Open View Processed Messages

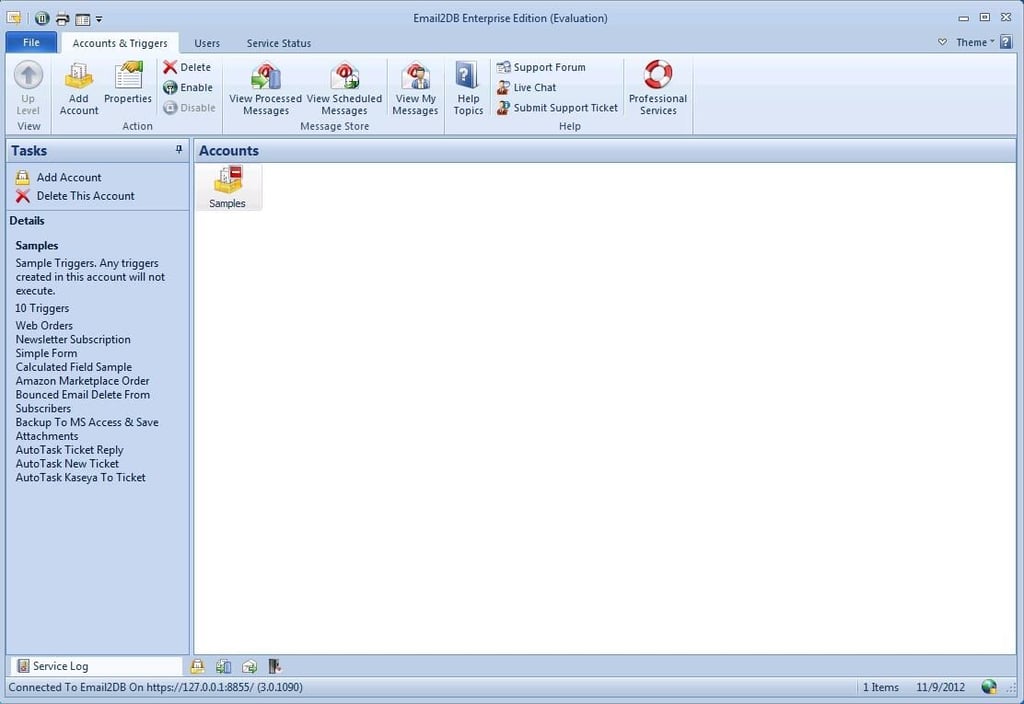click(x=265, y=88)
